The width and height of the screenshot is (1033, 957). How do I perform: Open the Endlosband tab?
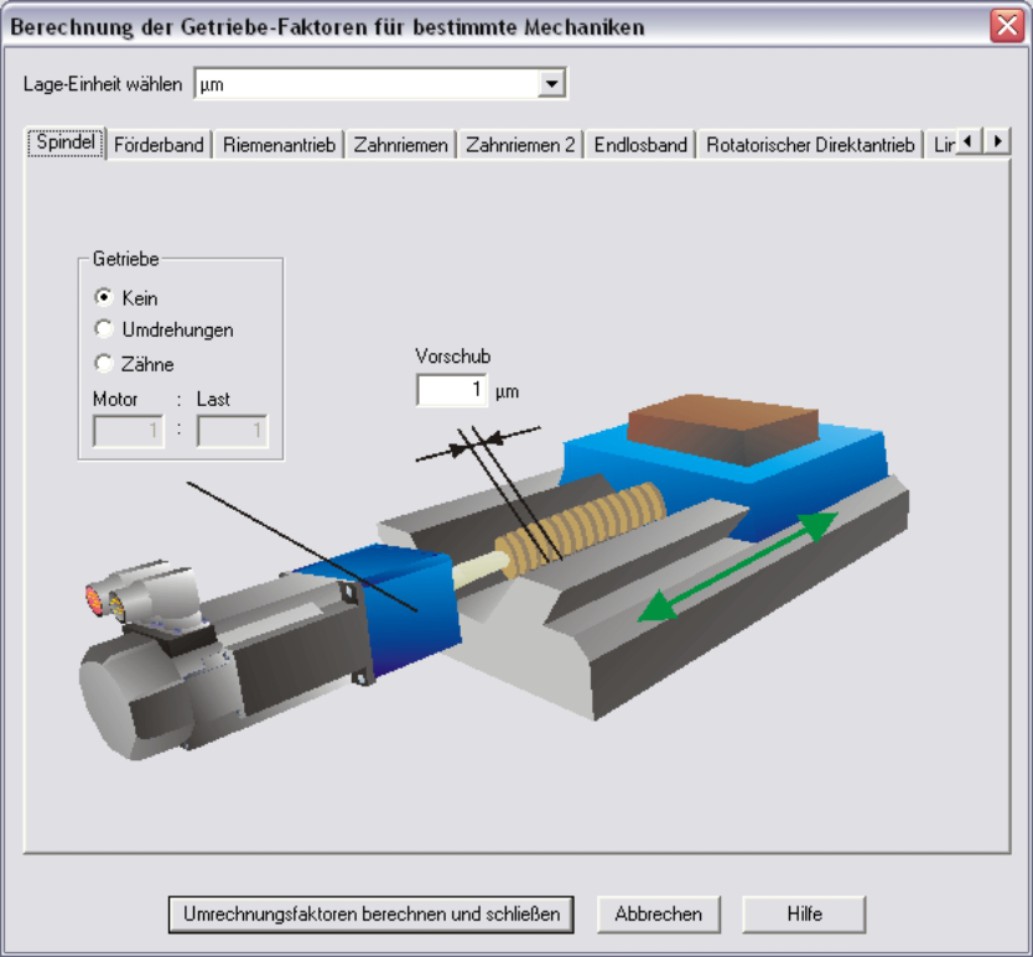[640, 145]
